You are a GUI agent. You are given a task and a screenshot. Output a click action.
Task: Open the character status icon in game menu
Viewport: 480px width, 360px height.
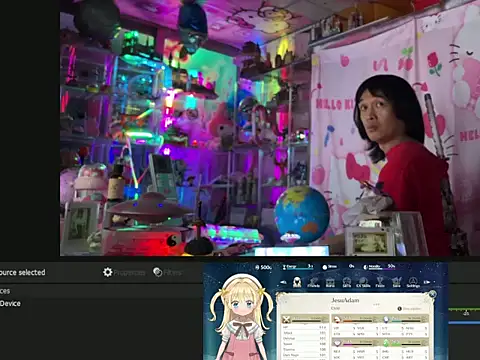click(297, 282)
